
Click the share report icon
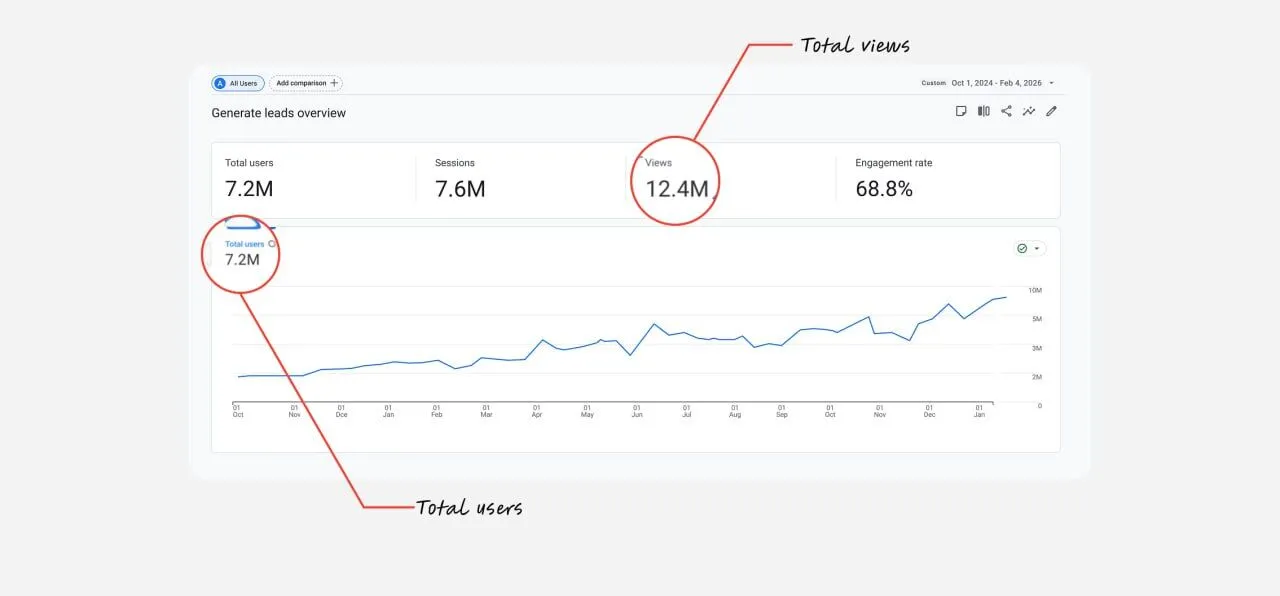click(1006, 111)
